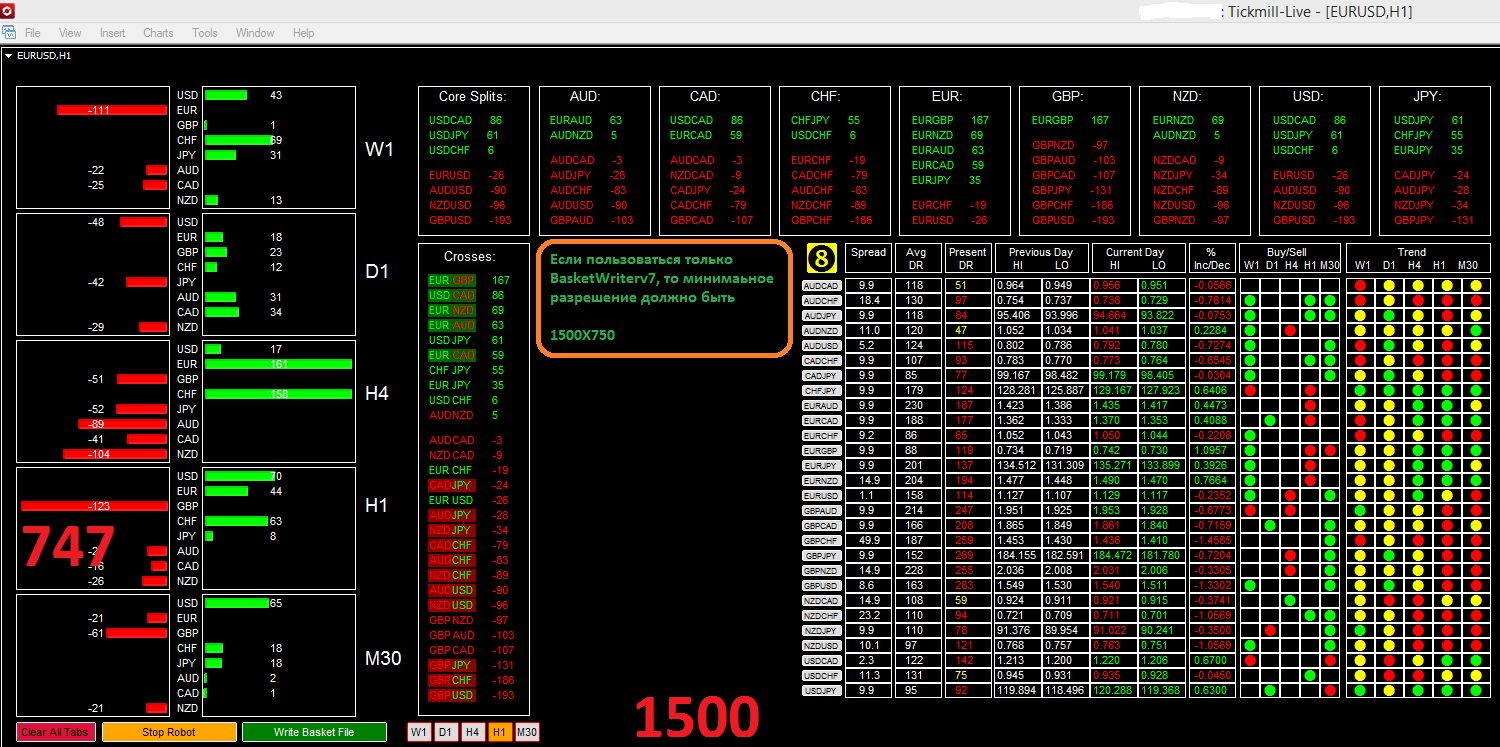Click NZDCAD Trend D1 red dot
Image resolution: width=1500 pixels, height=747 pixels.
click(x=1389, y=600)
